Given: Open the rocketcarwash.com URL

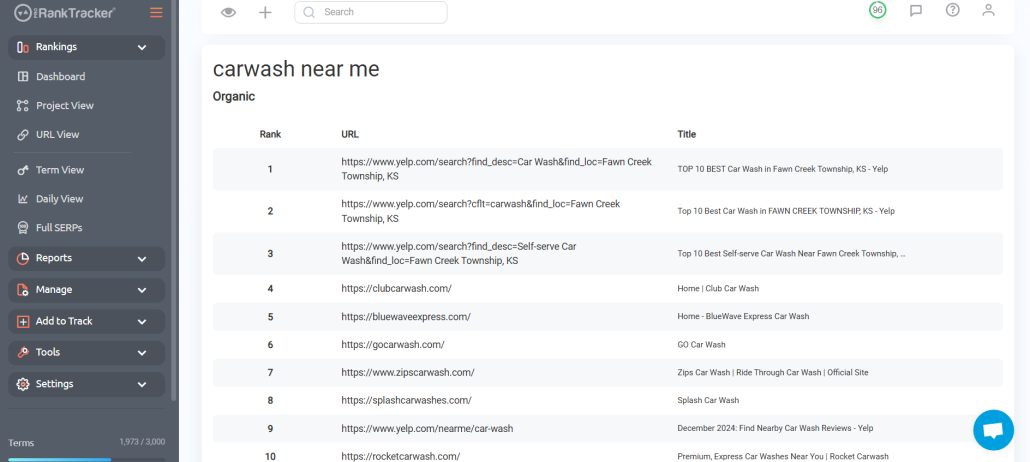Looking at the screenshot, I should click(400, 457).
